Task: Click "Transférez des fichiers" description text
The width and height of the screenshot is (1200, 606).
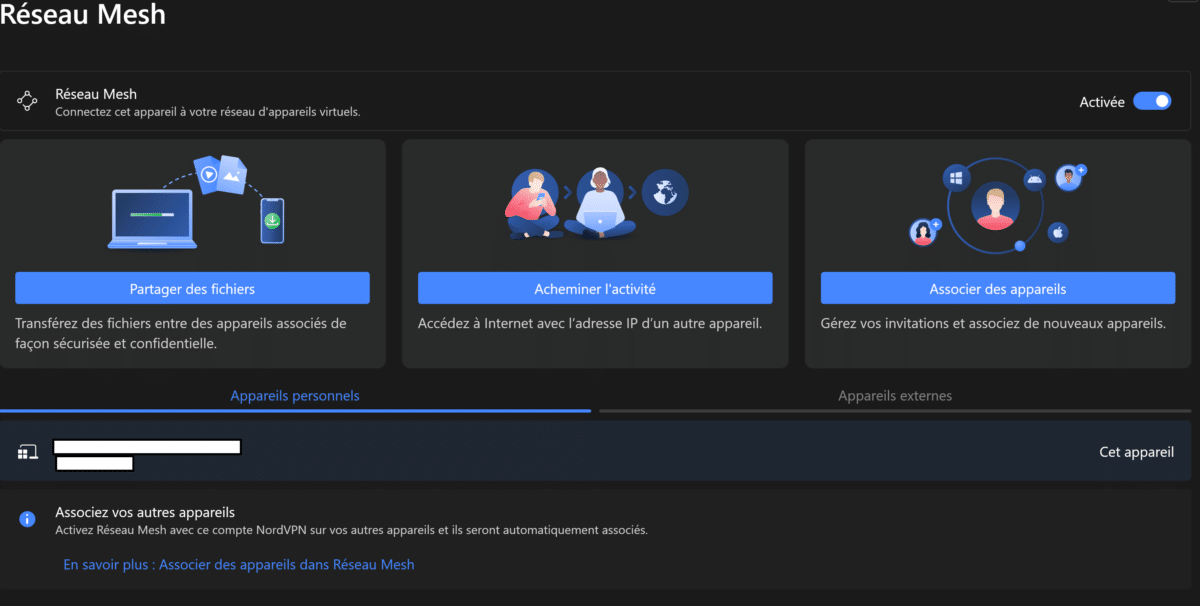Action: (181, 333)
